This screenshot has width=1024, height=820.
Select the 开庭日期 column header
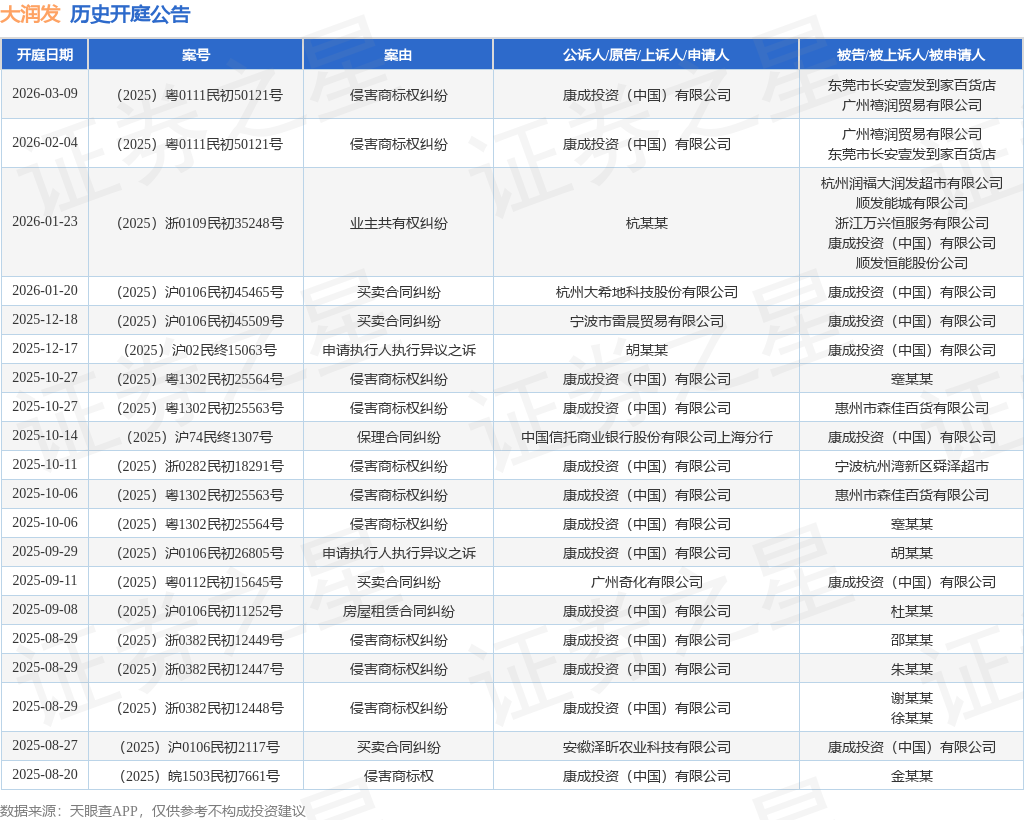click(44, 55)
